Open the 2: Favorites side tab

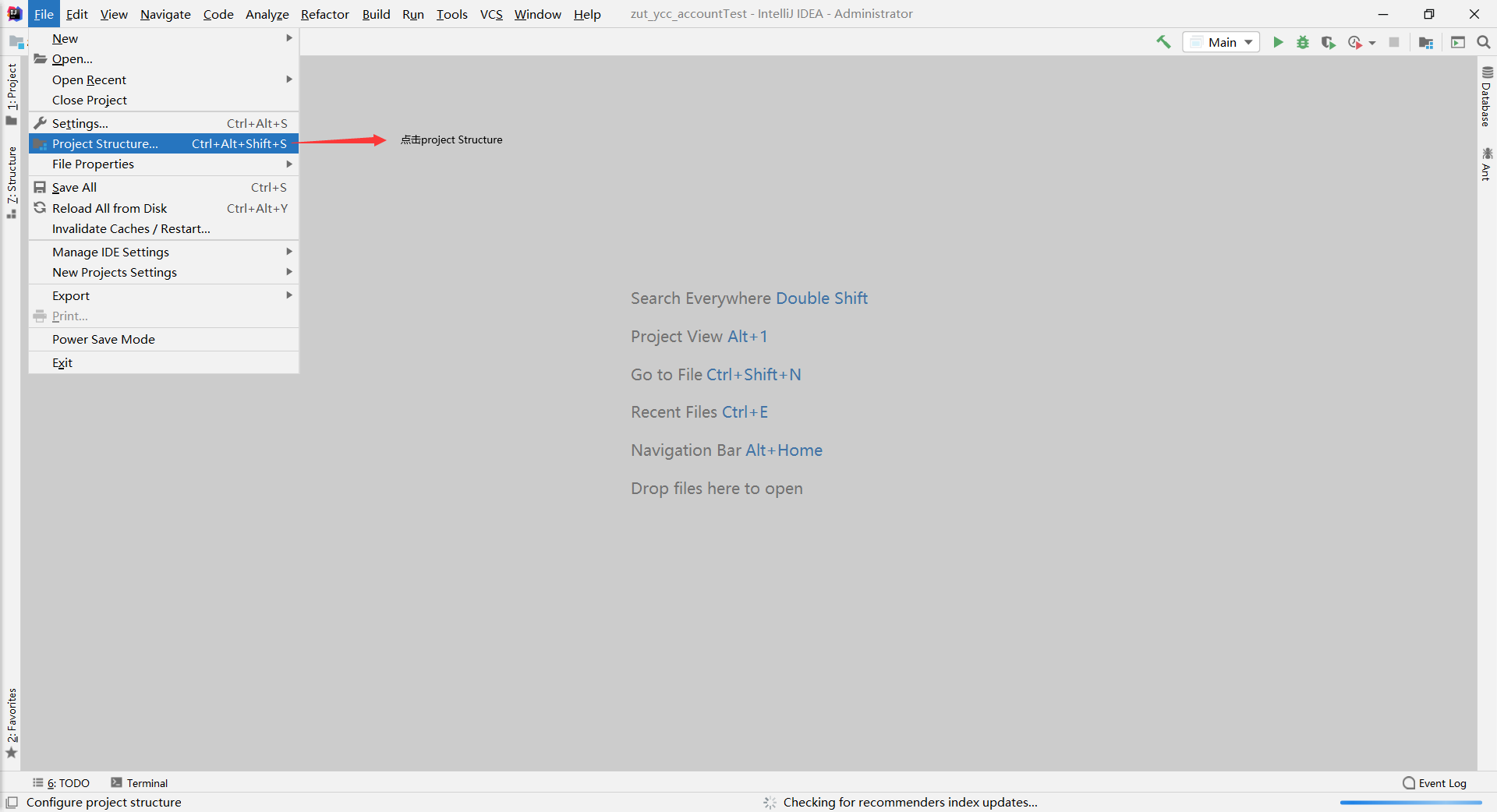pos(12,723)
